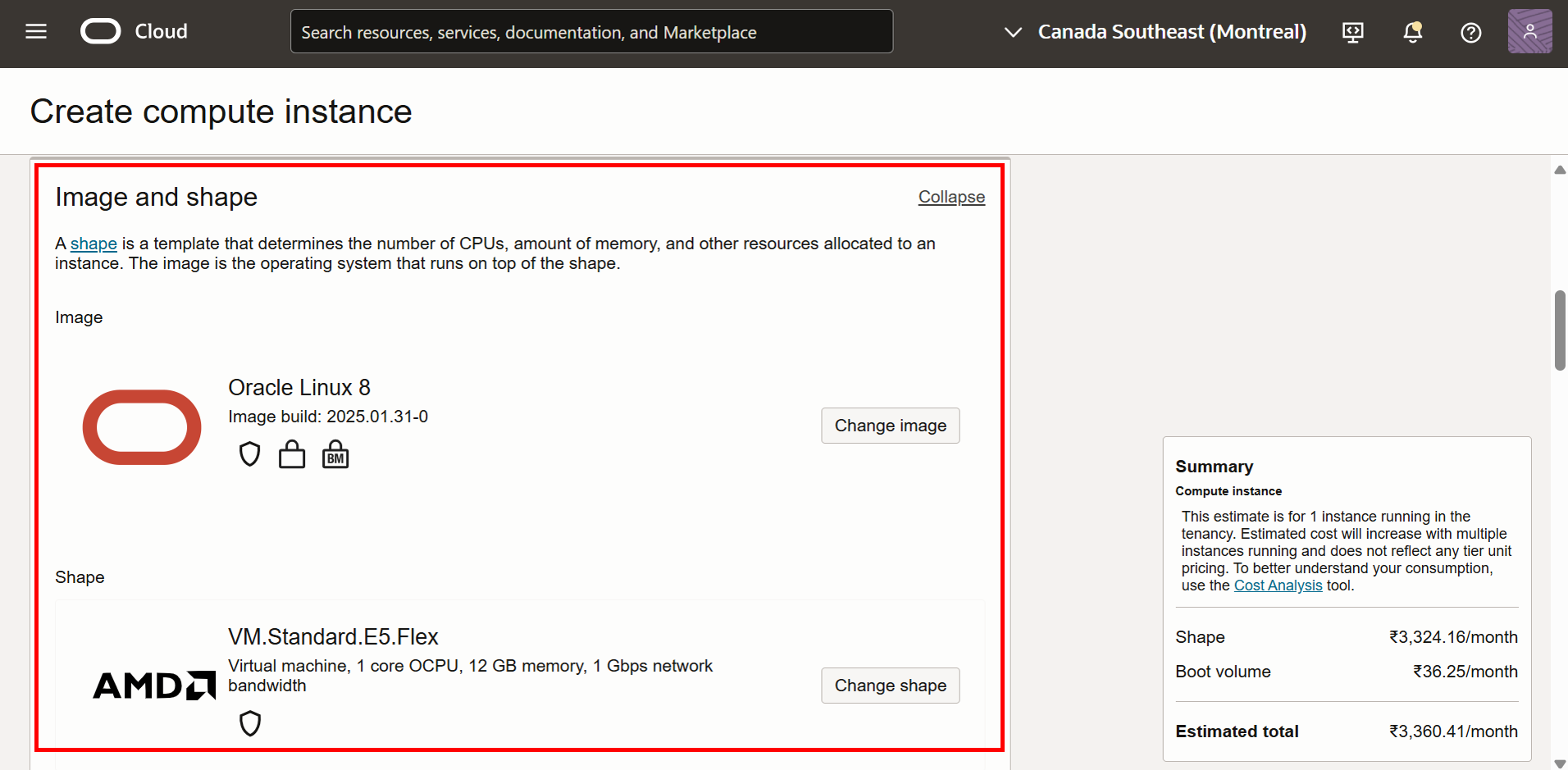Click the Compute instance subheading in Summary
The width and height of the screenshot is (1568, 770).
click(1228, 491)
